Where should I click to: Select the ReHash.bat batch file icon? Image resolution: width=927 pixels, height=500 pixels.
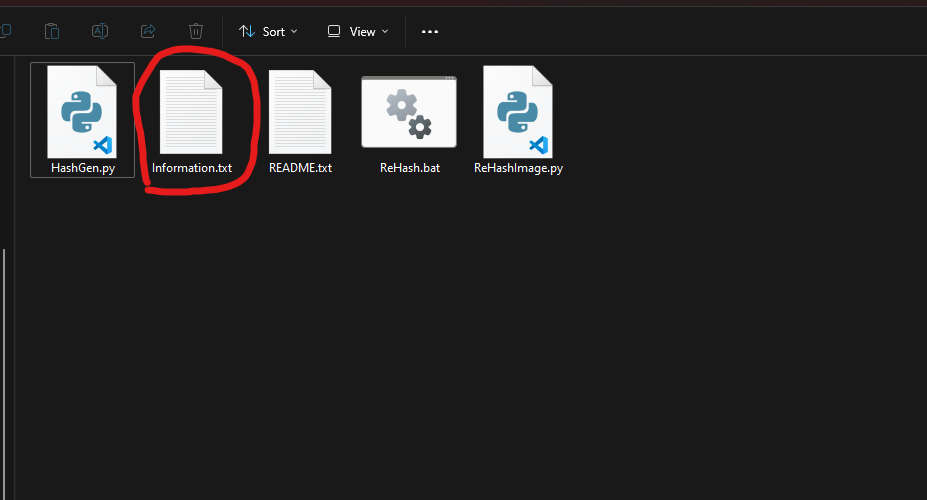409,112
